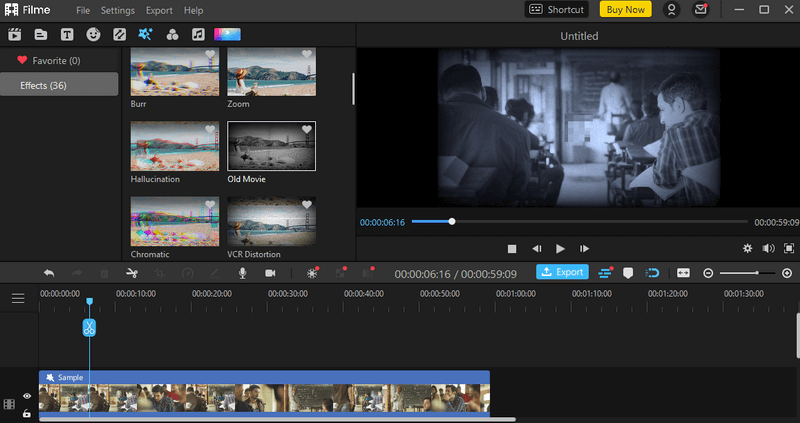Open the Media library tab icon

[15, 34]
